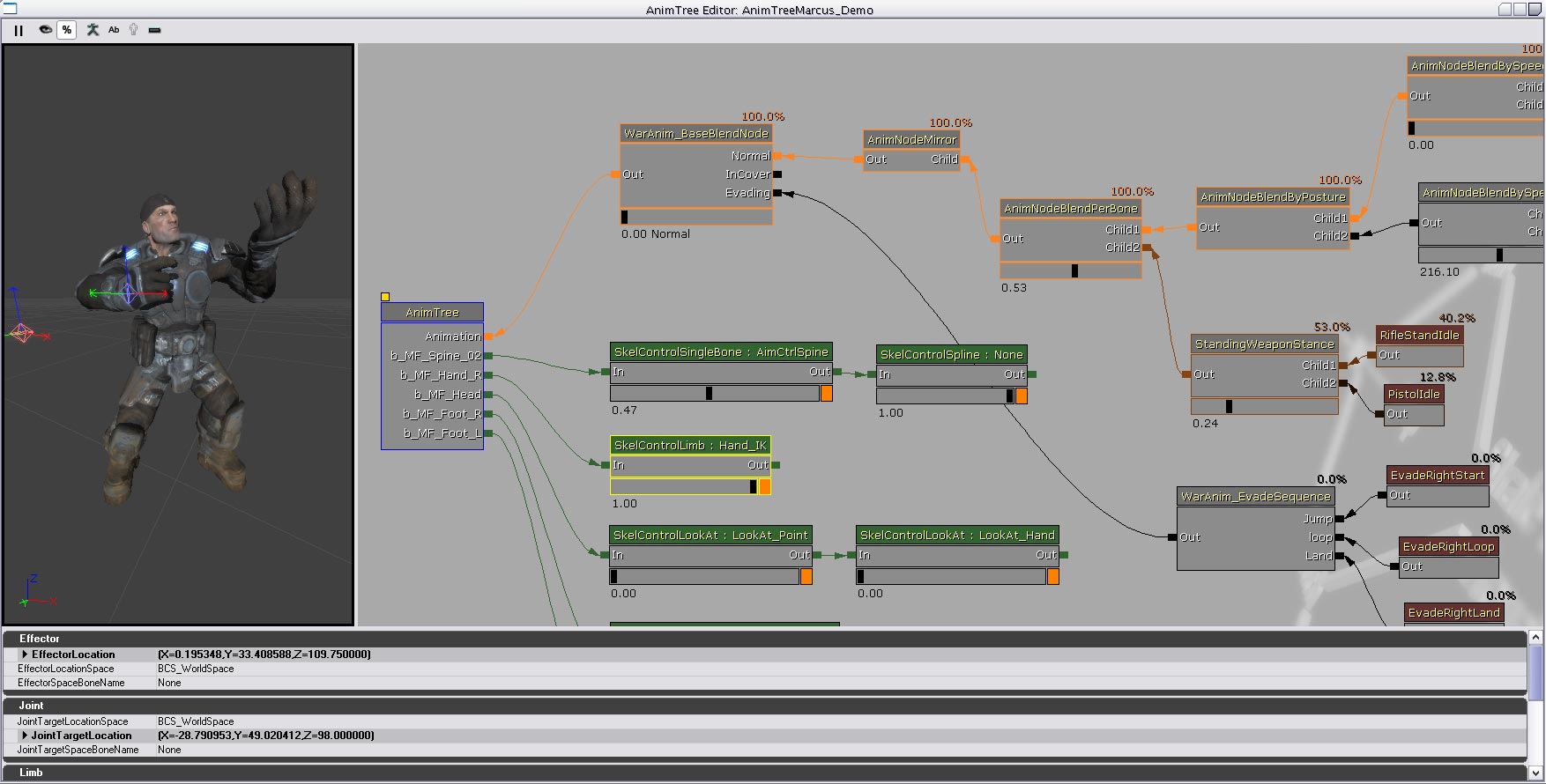
Task: Click the grey mannequin toolbar icon
Action: 133,30
